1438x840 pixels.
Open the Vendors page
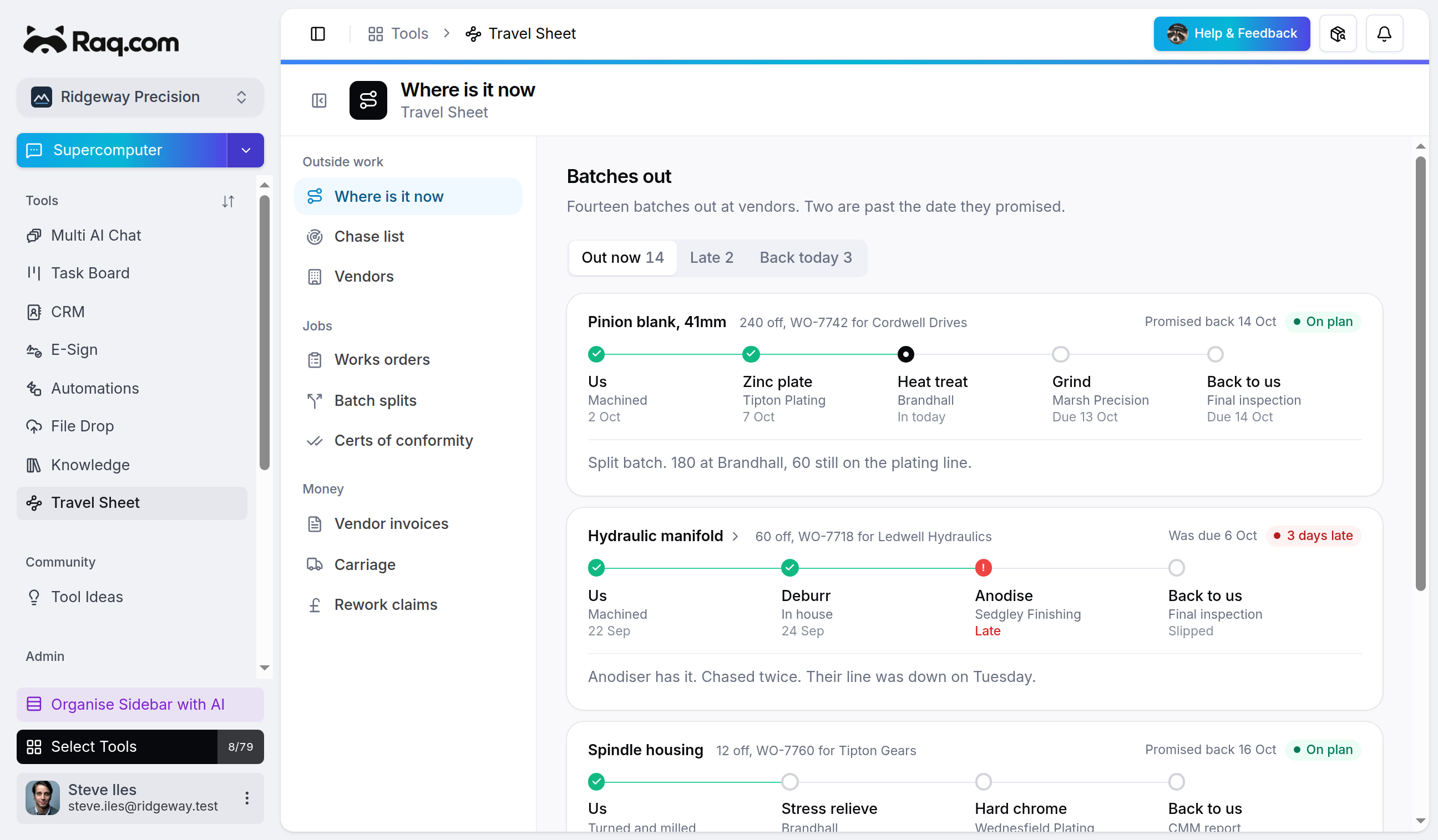pos(408,276)
